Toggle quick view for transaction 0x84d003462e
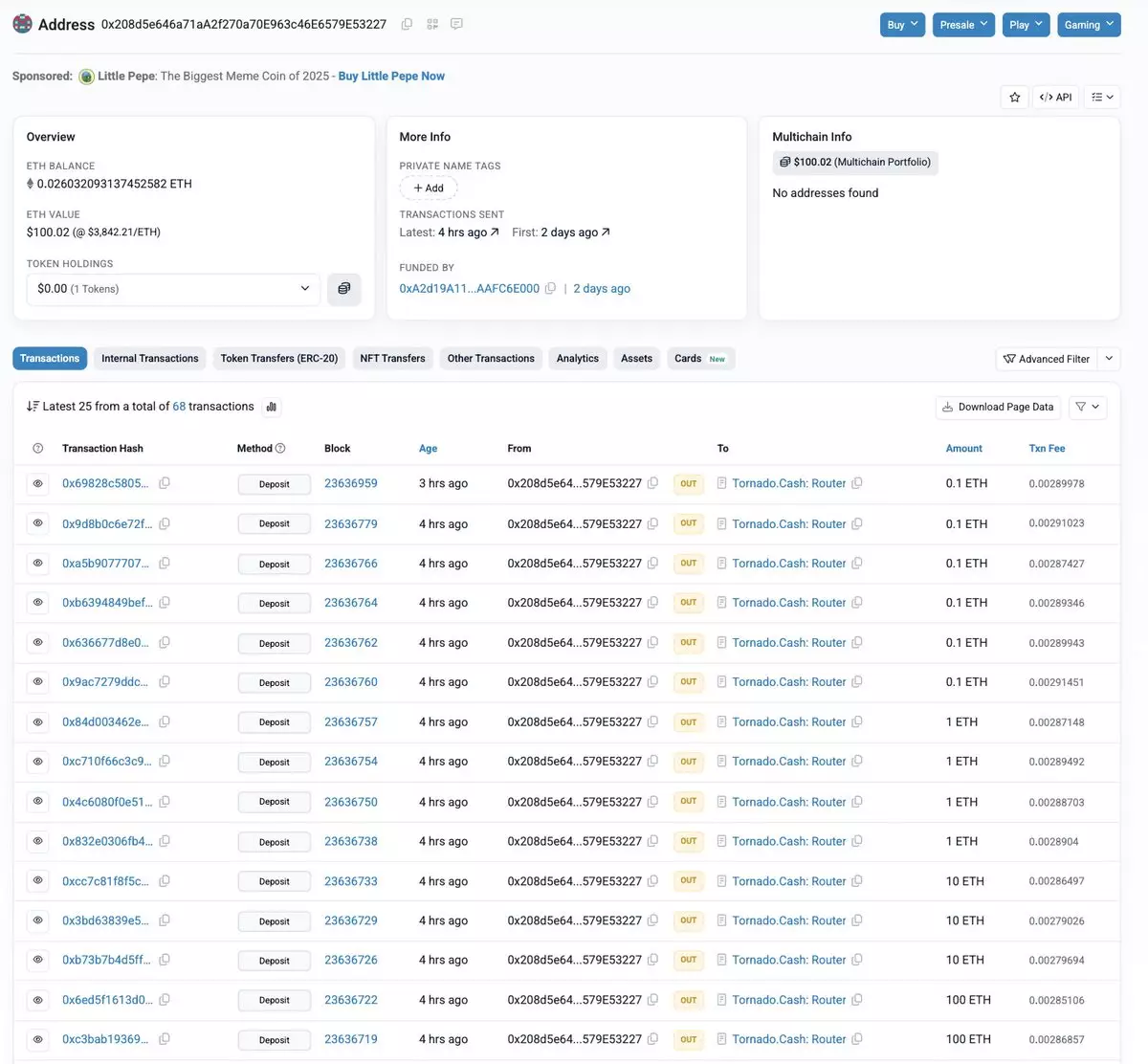This screenshot has height=1064, width=1148. (x=38, y=721)
